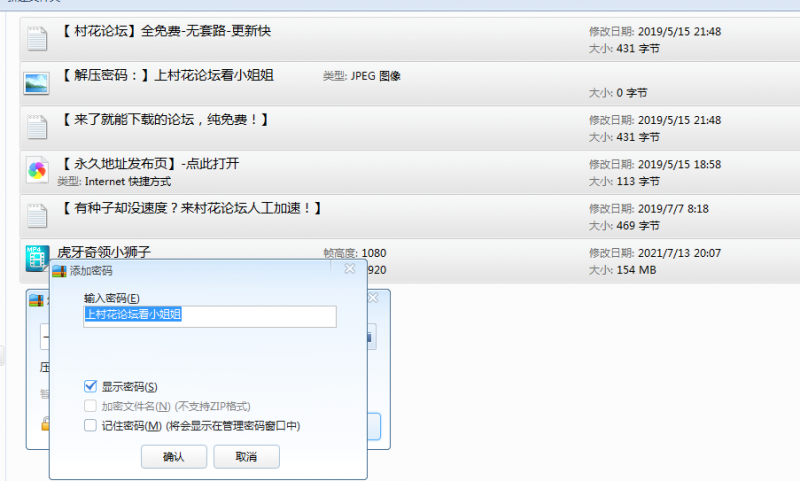
Task: Close the background dialog behind 添加密码
Action: click(x=373, y=298)
